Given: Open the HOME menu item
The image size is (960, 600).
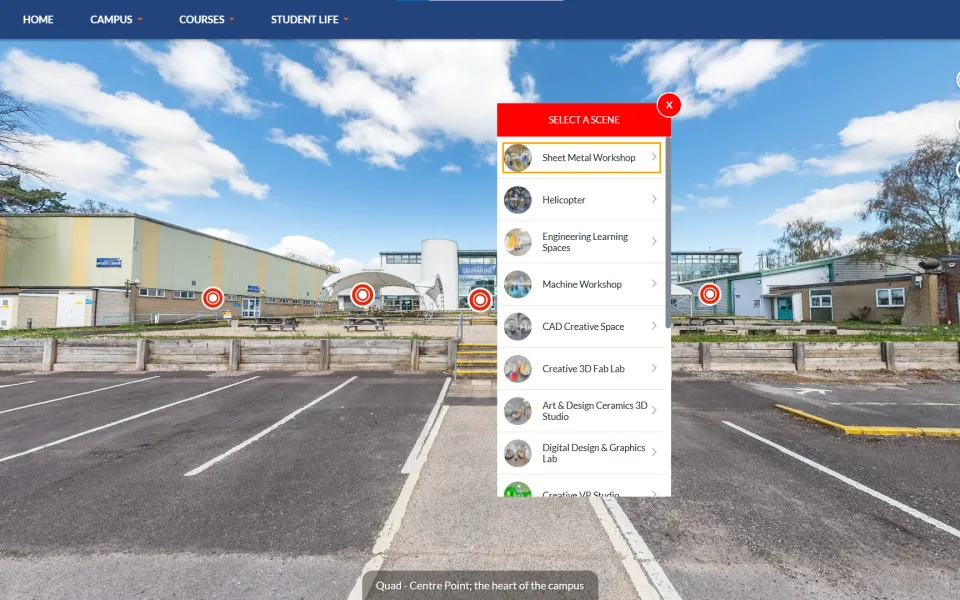Looking at the screenshot, I should (x=38, y=20).
